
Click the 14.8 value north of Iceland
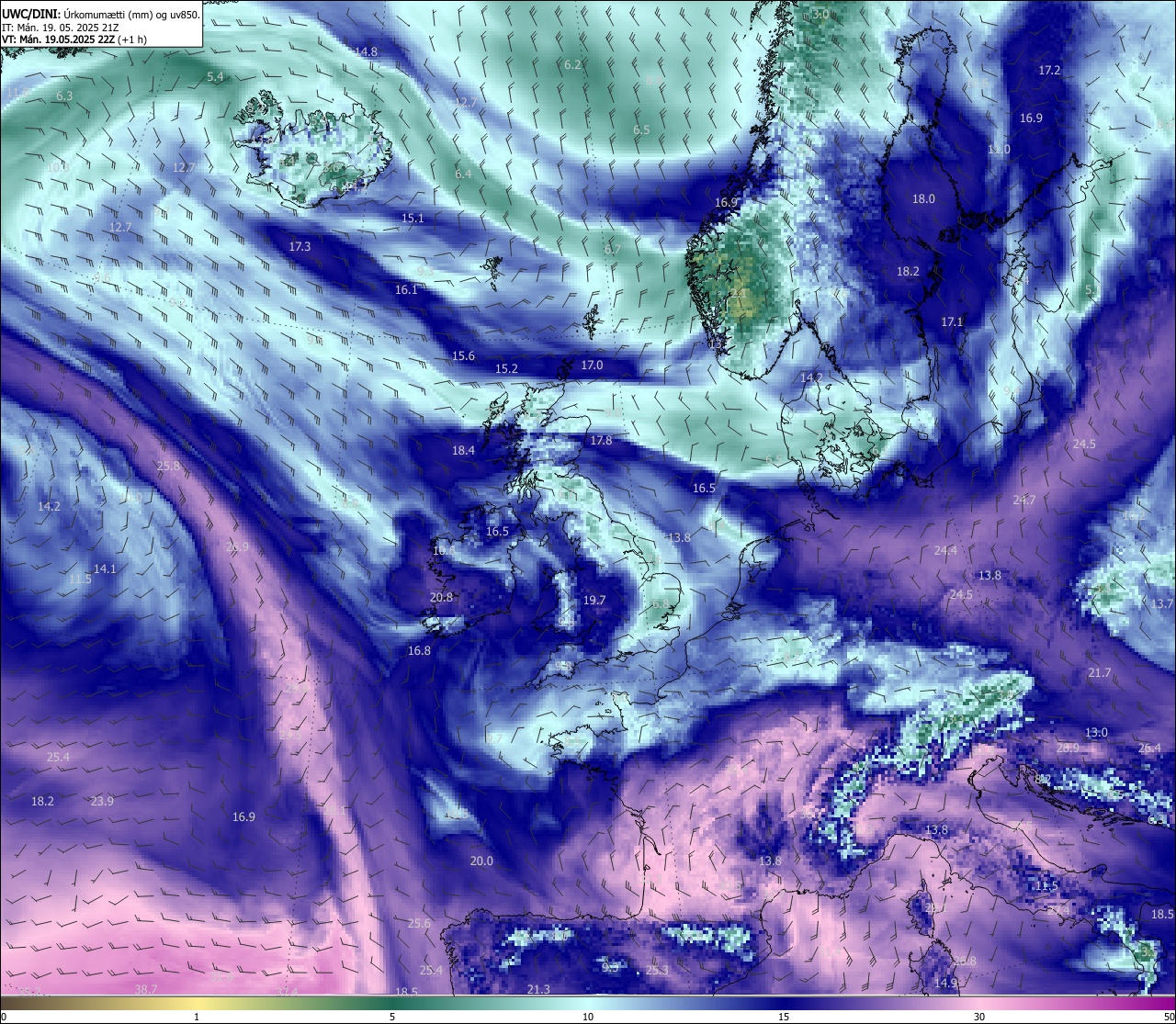[366, 51]
